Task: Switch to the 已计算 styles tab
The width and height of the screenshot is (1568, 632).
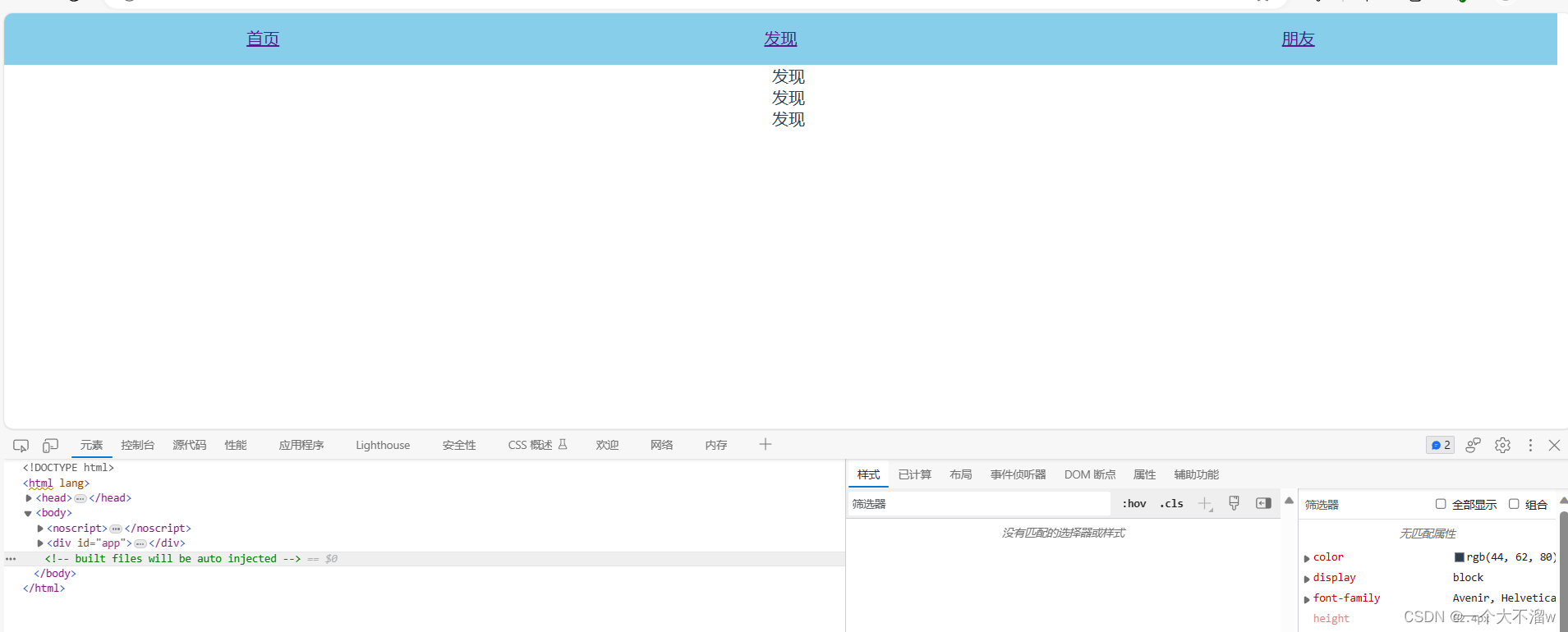Action: tap(914, 474)
